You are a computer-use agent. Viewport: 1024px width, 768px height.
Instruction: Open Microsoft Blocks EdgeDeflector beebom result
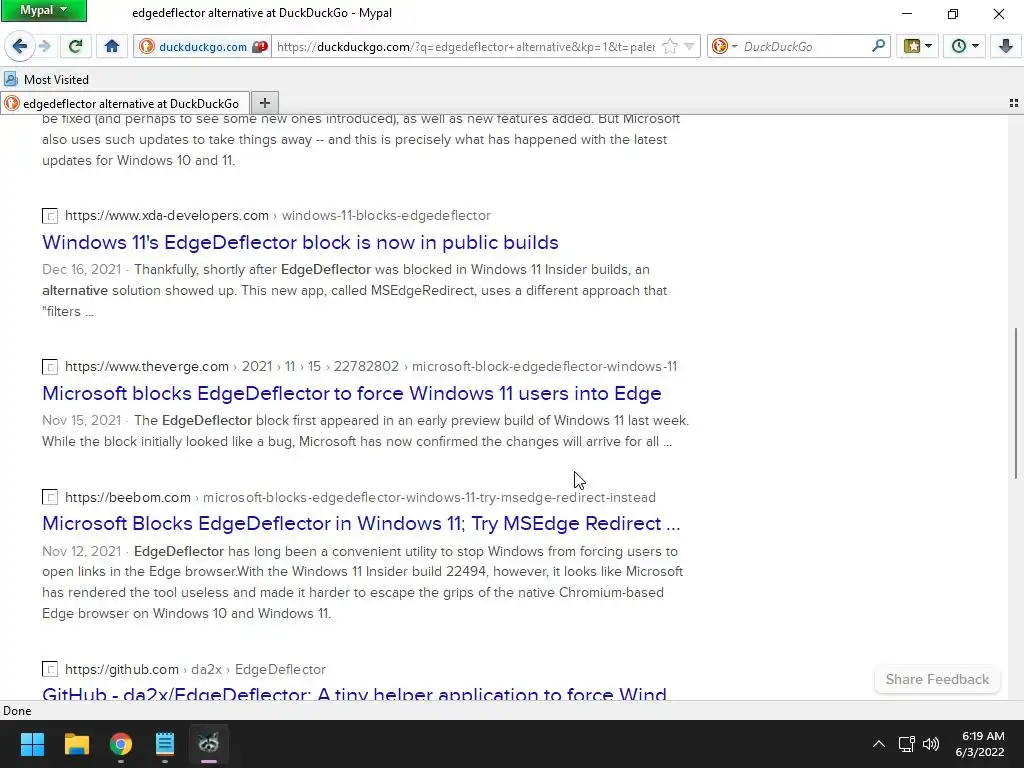361,524
